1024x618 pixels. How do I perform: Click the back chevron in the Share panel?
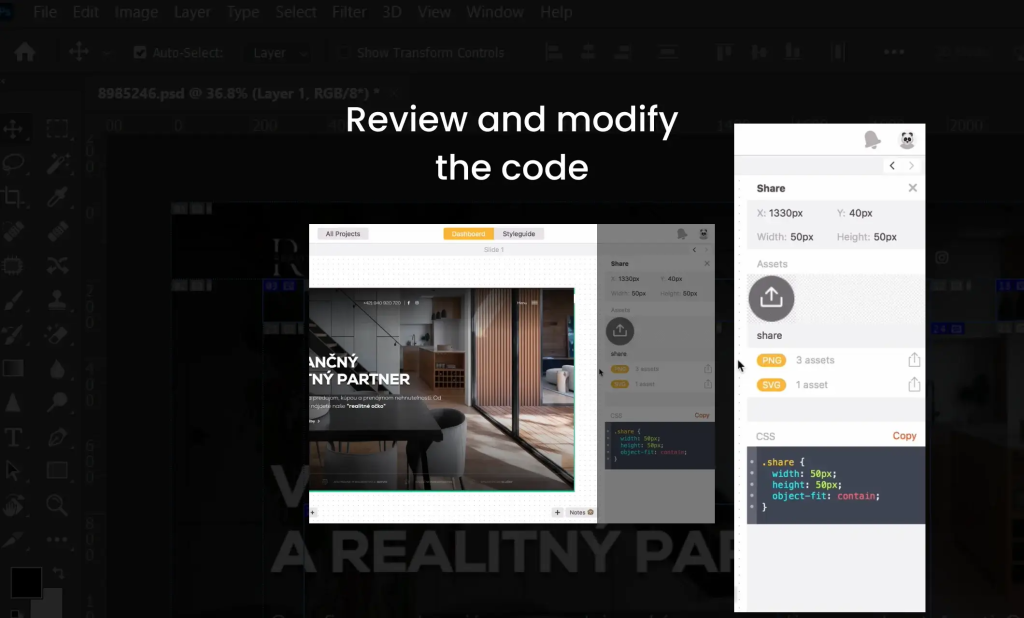(x=892, y=165)
